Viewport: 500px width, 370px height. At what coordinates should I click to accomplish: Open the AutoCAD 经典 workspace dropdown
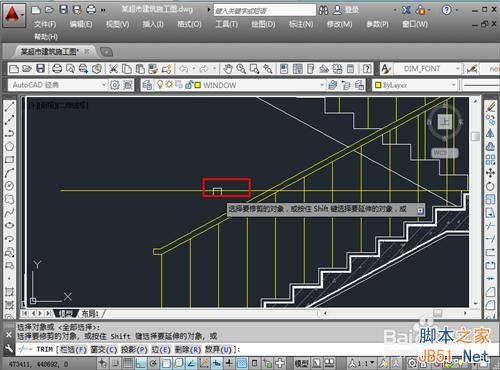(x=104, y=85)
